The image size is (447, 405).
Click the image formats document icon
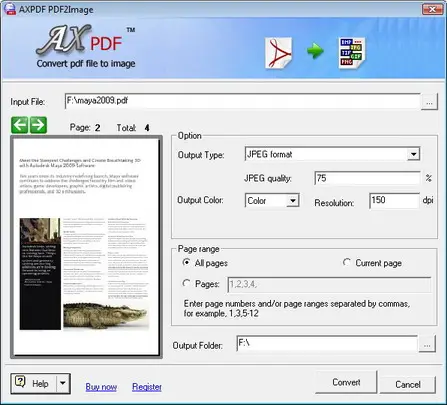coord(352,53)
